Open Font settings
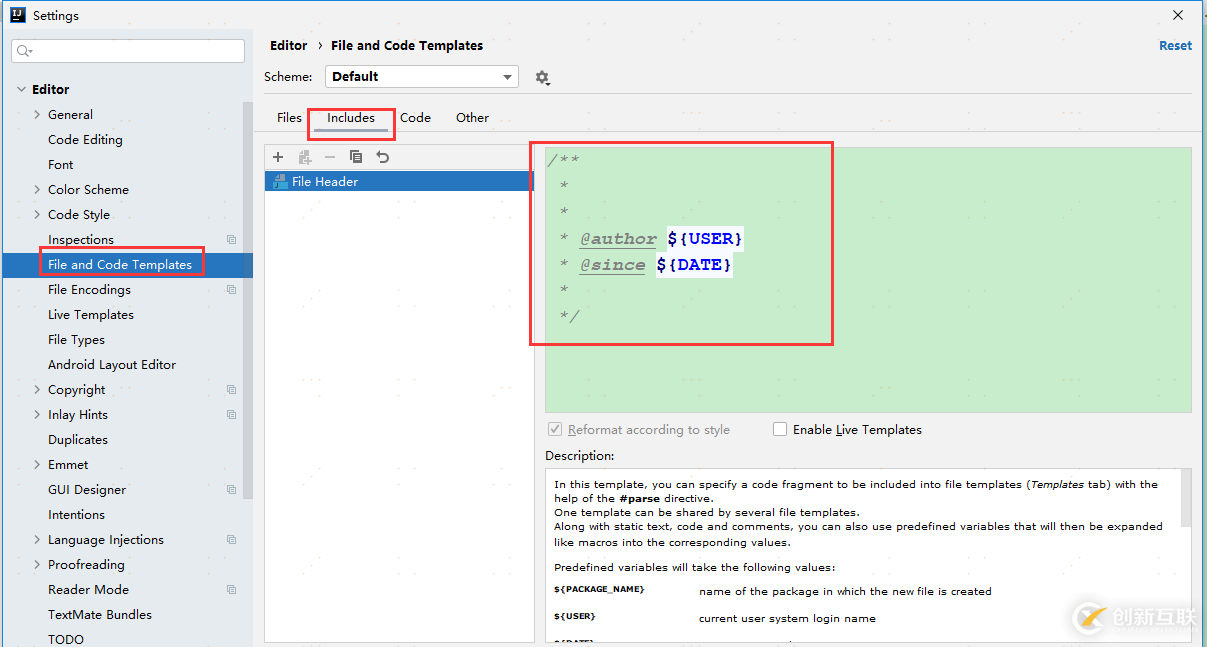Viewport: 1207px width, 647px height. pos(61,165)
